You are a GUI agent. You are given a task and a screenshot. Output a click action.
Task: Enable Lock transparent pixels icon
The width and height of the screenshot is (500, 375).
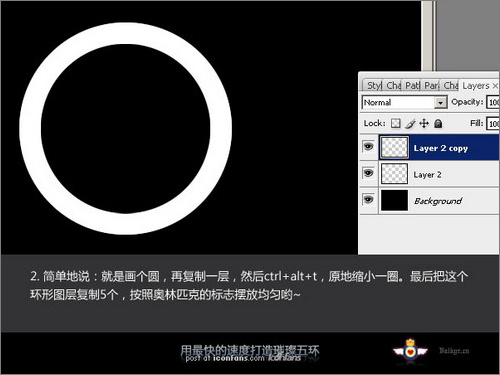396,123
